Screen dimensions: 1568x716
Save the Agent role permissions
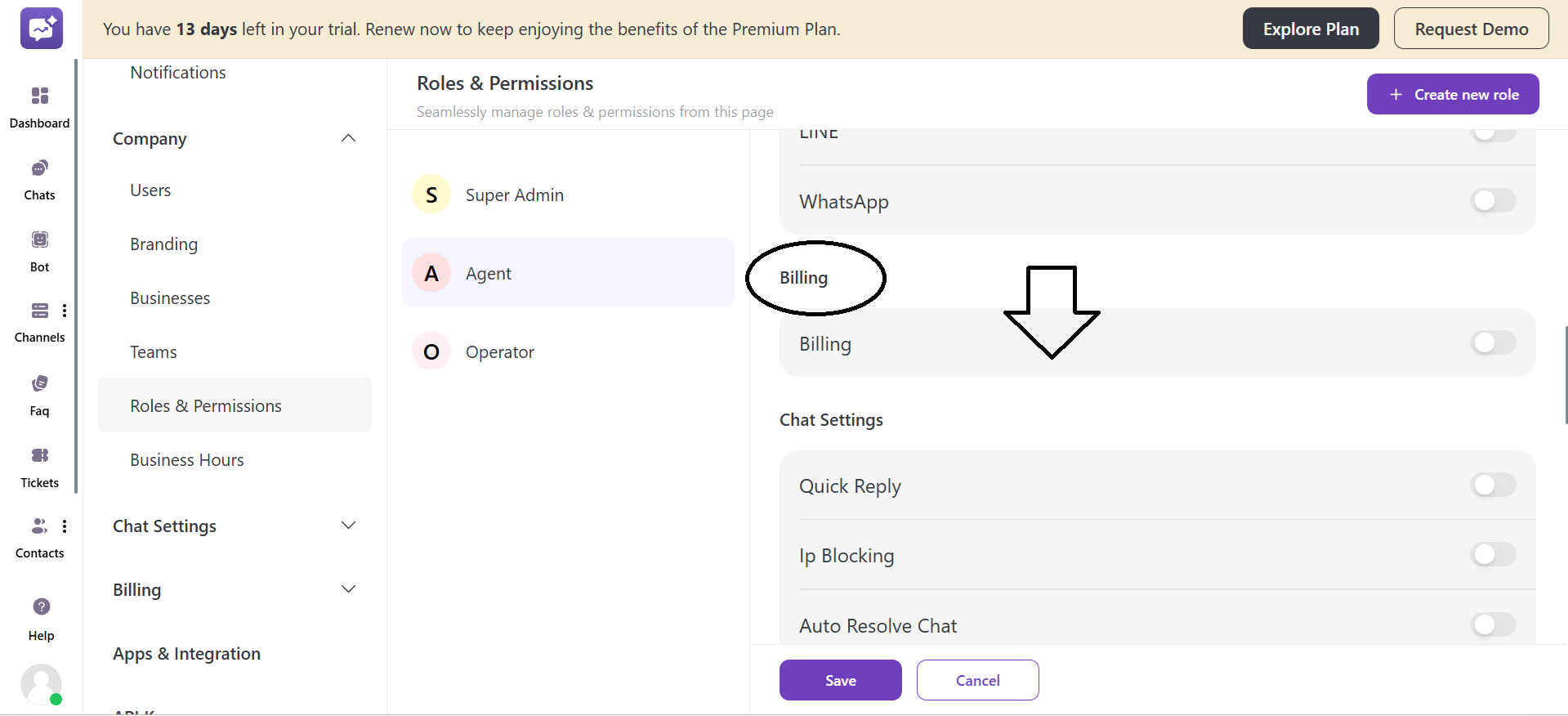coord(840,680)
